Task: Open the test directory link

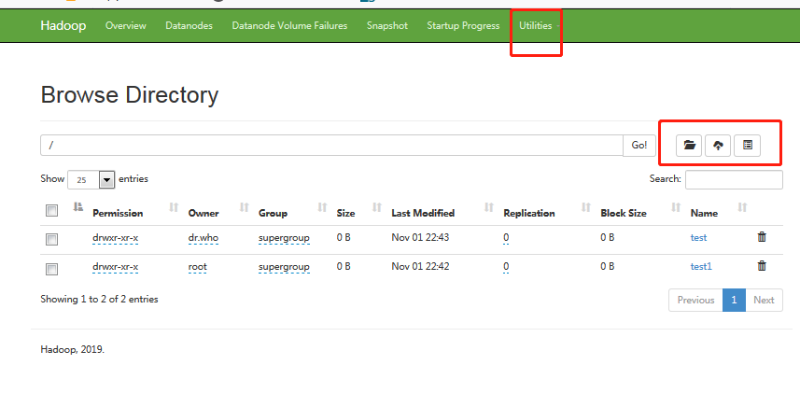Action: (x=698, y=237)
